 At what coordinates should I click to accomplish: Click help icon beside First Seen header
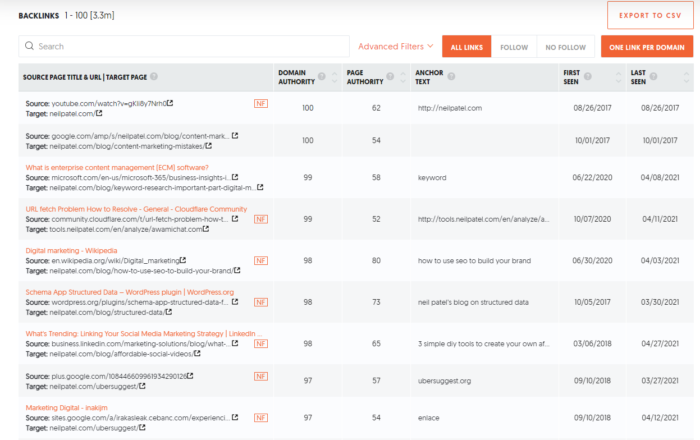point(588,76)
